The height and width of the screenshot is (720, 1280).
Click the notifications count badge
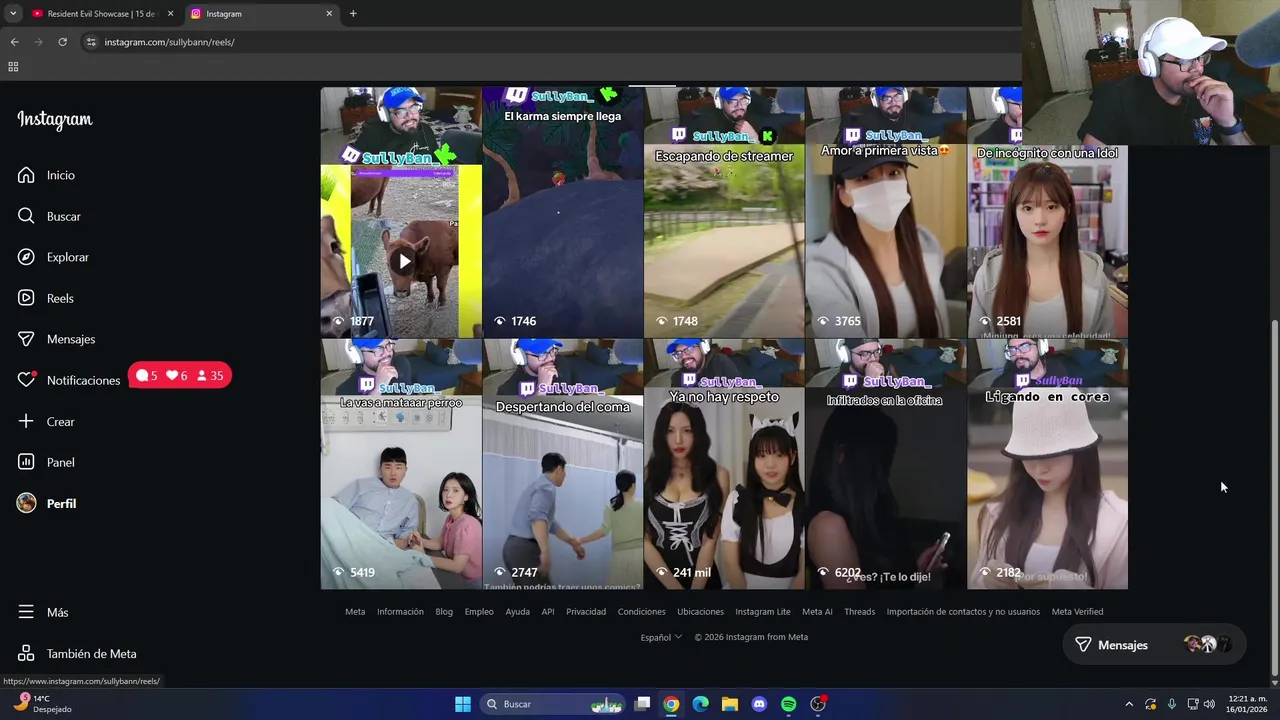[180, 376]
